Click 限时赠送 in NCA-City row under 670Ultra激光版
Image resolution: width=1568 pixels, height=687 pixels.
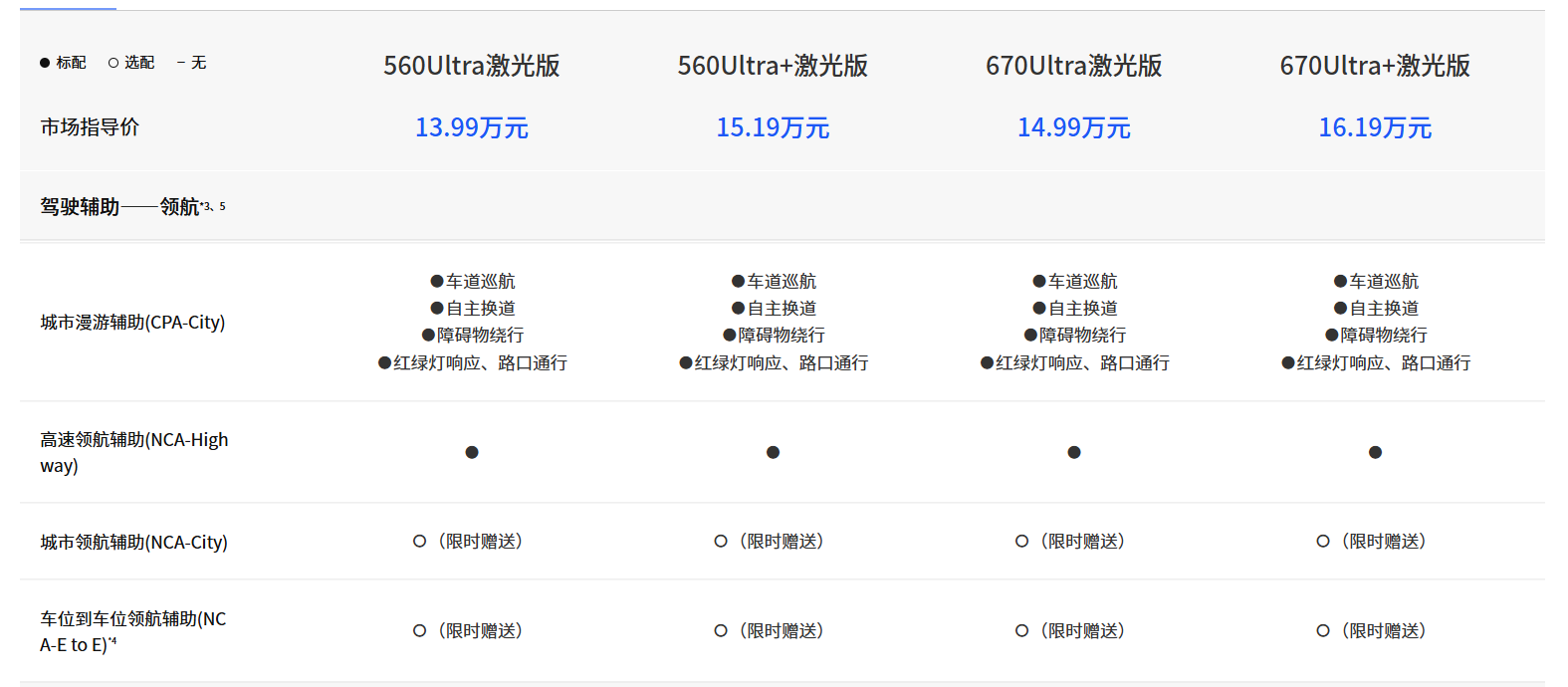[x=1082, y=542]
